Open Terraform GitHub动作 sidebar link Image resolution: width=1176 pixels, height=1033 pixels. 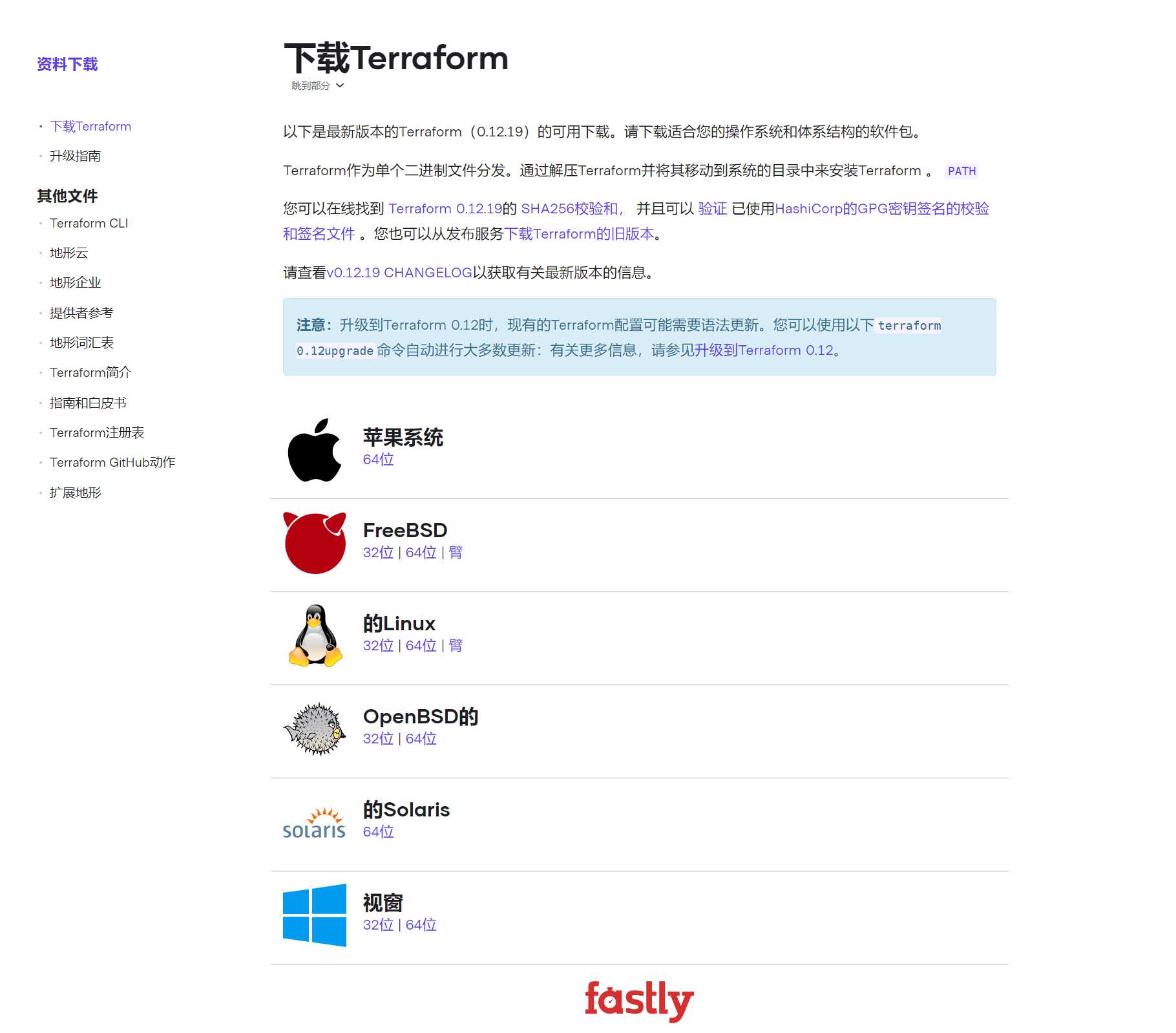pos(112,462)
